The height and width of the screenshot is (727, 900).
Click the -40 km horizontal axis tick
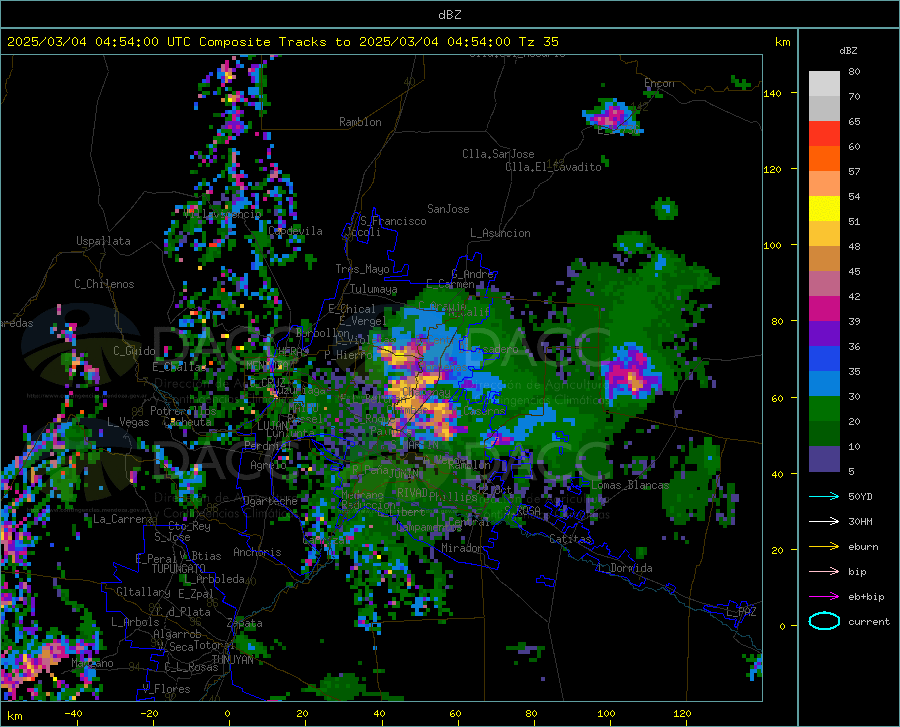point(73,714)
